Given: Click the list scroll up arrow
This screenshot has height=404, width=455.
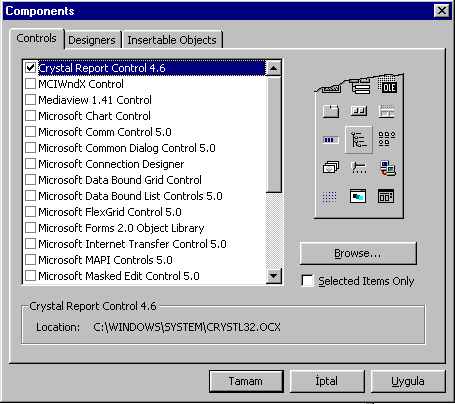Looking at the screenshot, I should tap(274, 68).
